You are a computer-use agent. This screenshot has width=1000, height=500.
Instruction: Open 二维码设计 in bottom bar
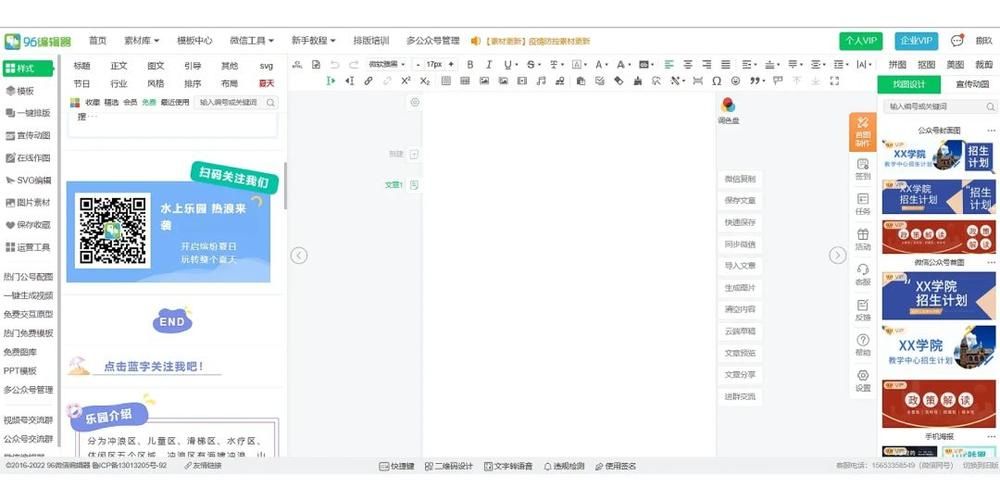pyautogui.click(x=449, y=466)
